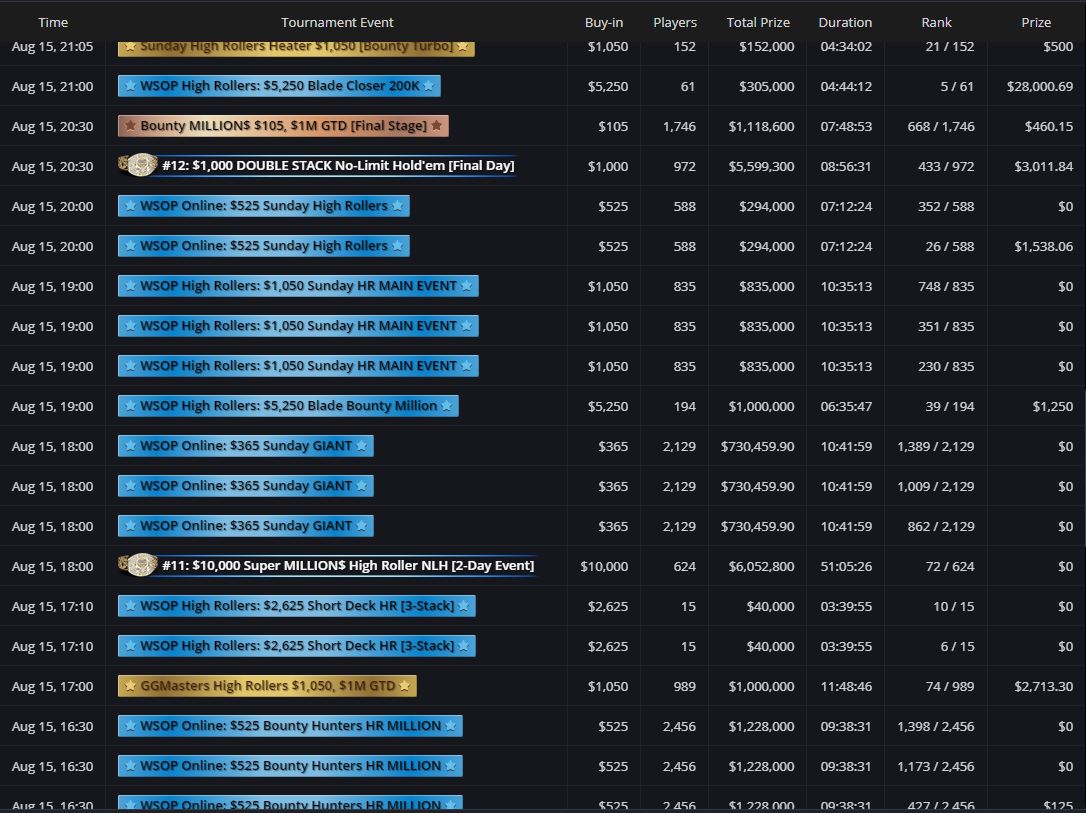
Task: Open Sunday High Rollers Heater $1,050 tournament
Action: coord(296,46)
